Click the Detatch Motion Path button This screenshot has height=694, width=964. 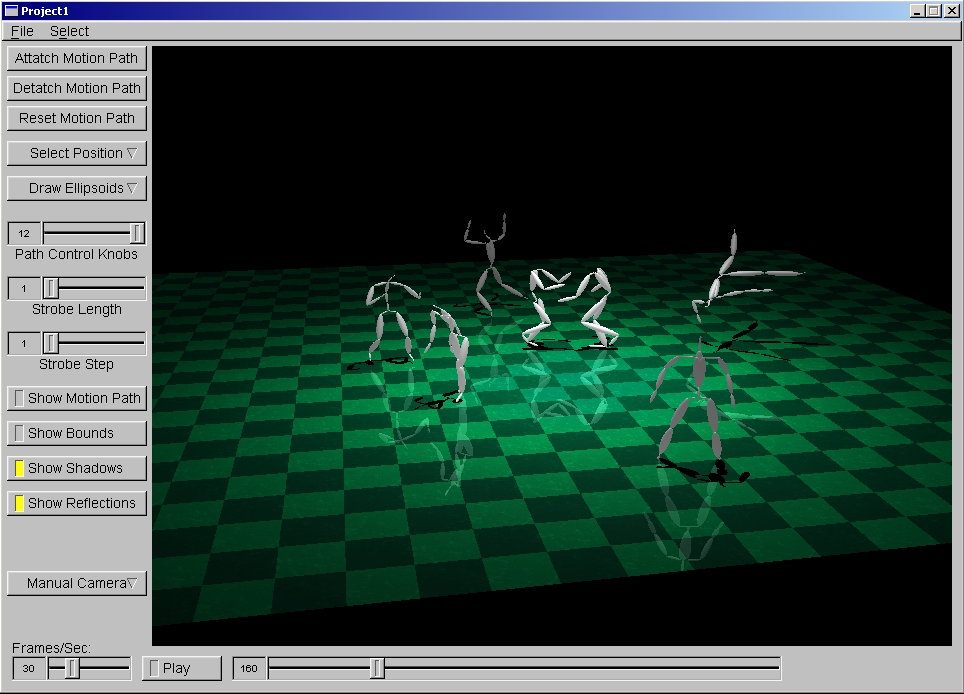click(76, 88)
